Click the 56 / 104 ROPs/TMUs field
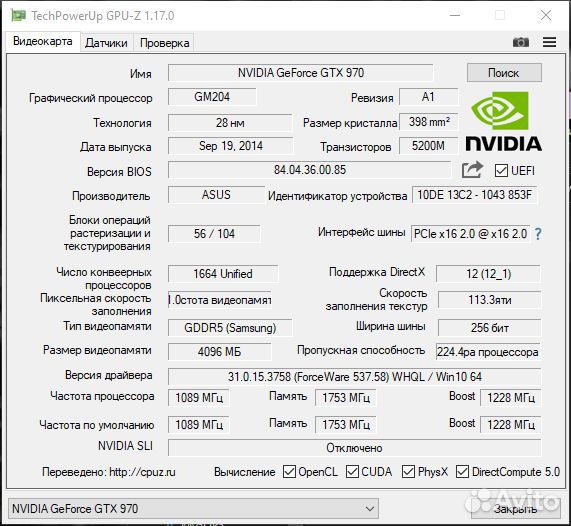571x526 pixels. pos(214,234)
